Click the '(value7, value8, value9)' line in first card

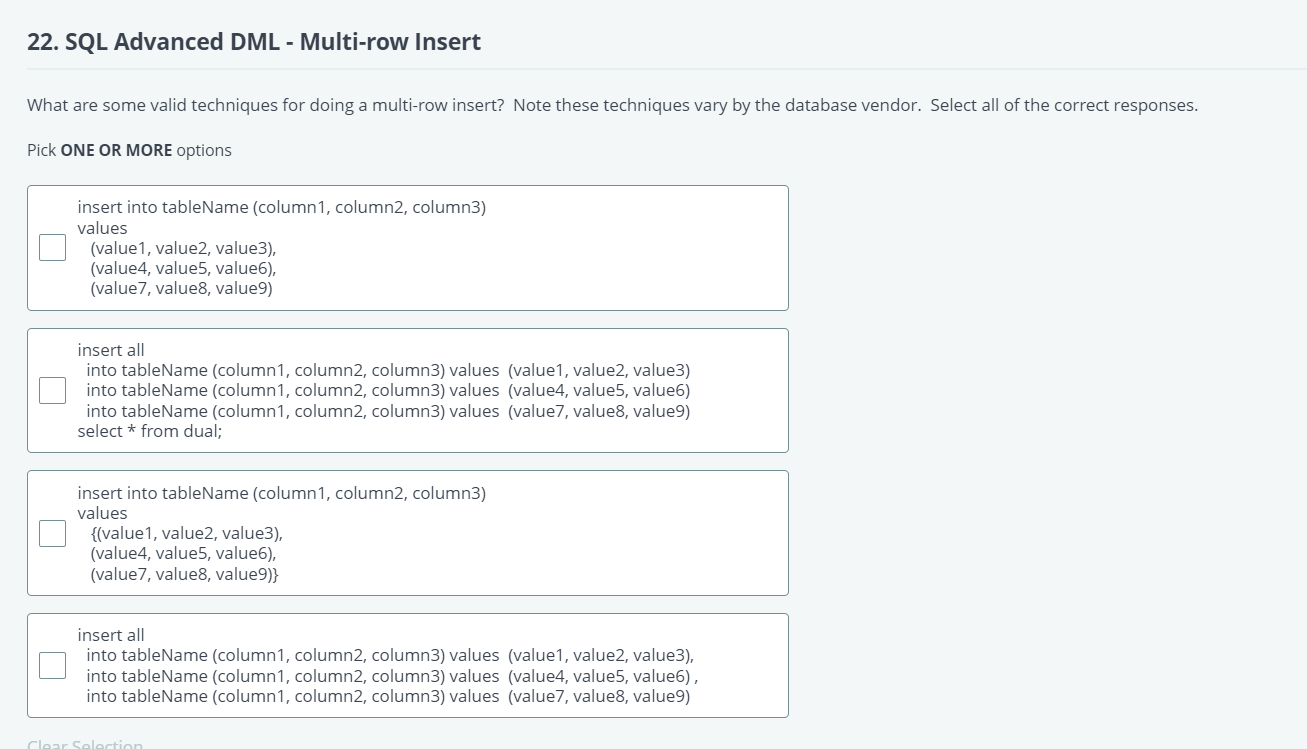[x=181, y=288]
